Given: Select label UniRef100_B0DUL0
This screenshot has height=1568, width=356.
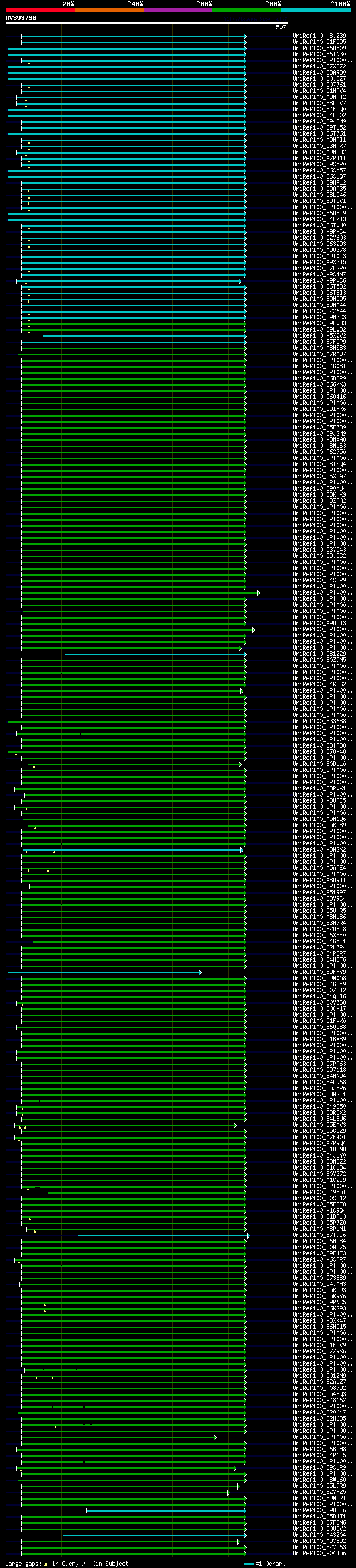Looking at the screenshot, I should coord(319,764).
